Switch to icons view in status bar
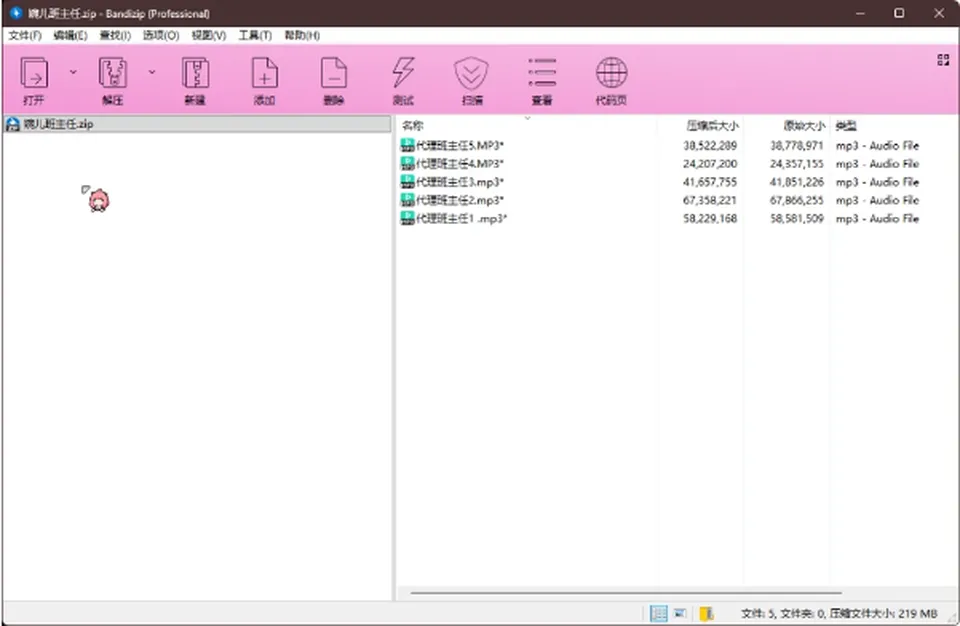960x626 pixels. pos(680,613)
